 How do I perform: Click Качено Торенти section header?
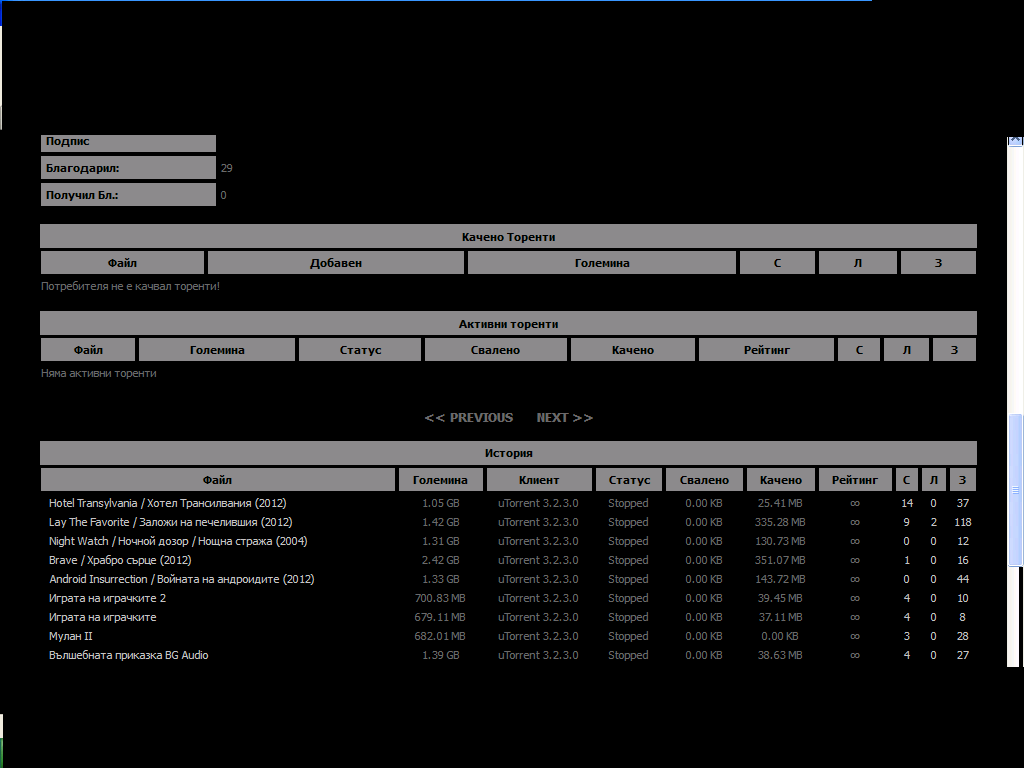coord(508,237)
